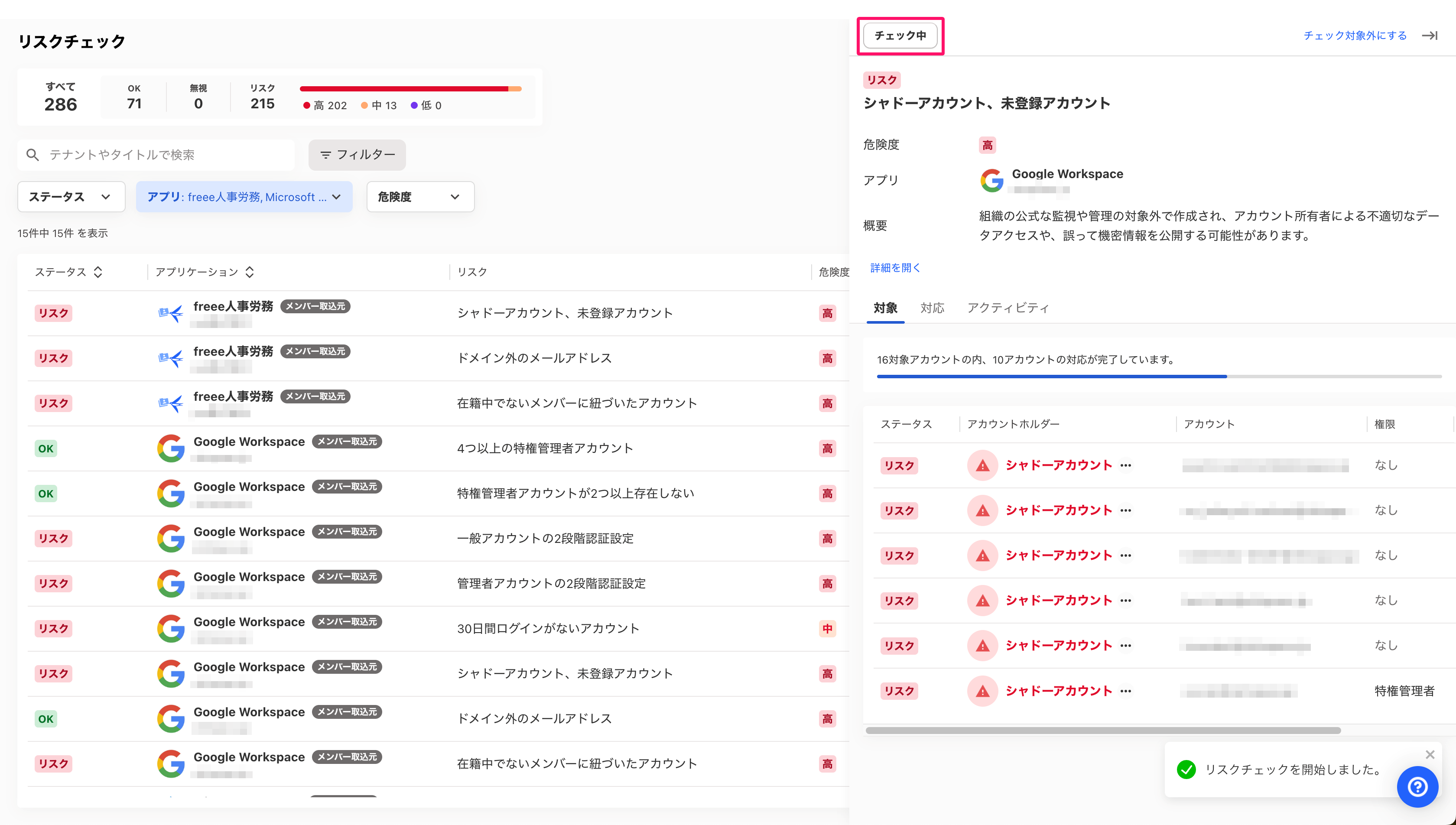Click Google icon in 30日間ログインがないアカウント row
This screenshot has width=1456, height=825.
(171, 628)
